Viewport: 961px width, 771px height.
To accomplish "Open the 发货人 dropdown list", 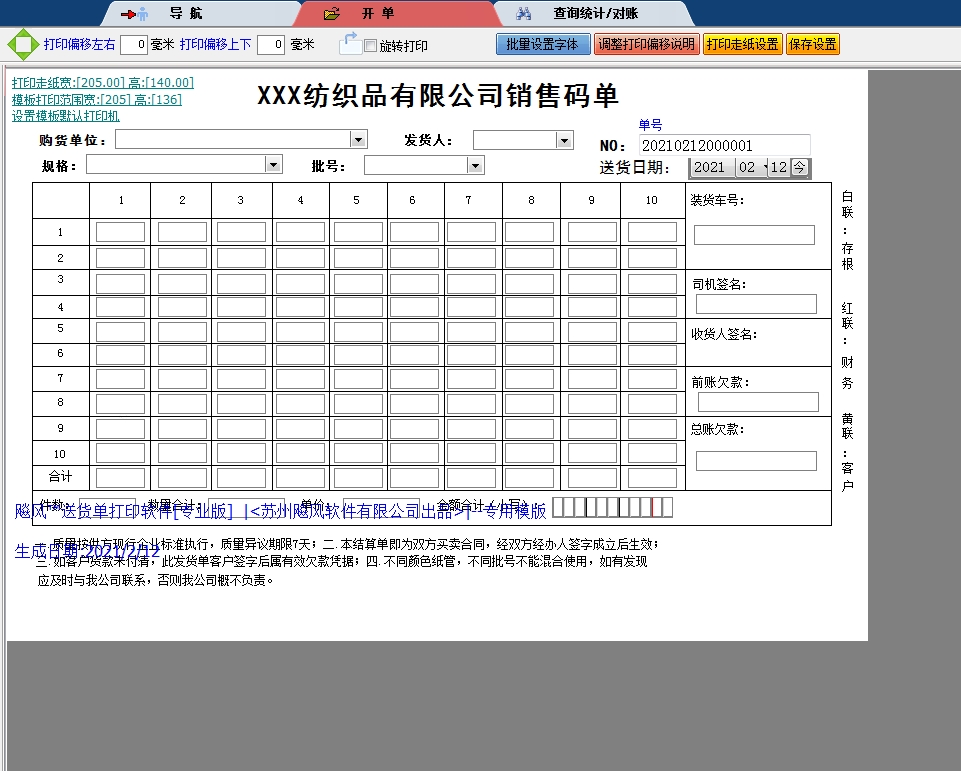I will click(564, 141).
